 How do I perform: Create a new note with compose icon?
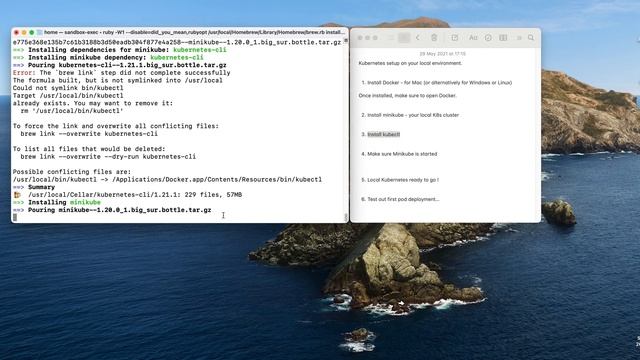[454, 38]
